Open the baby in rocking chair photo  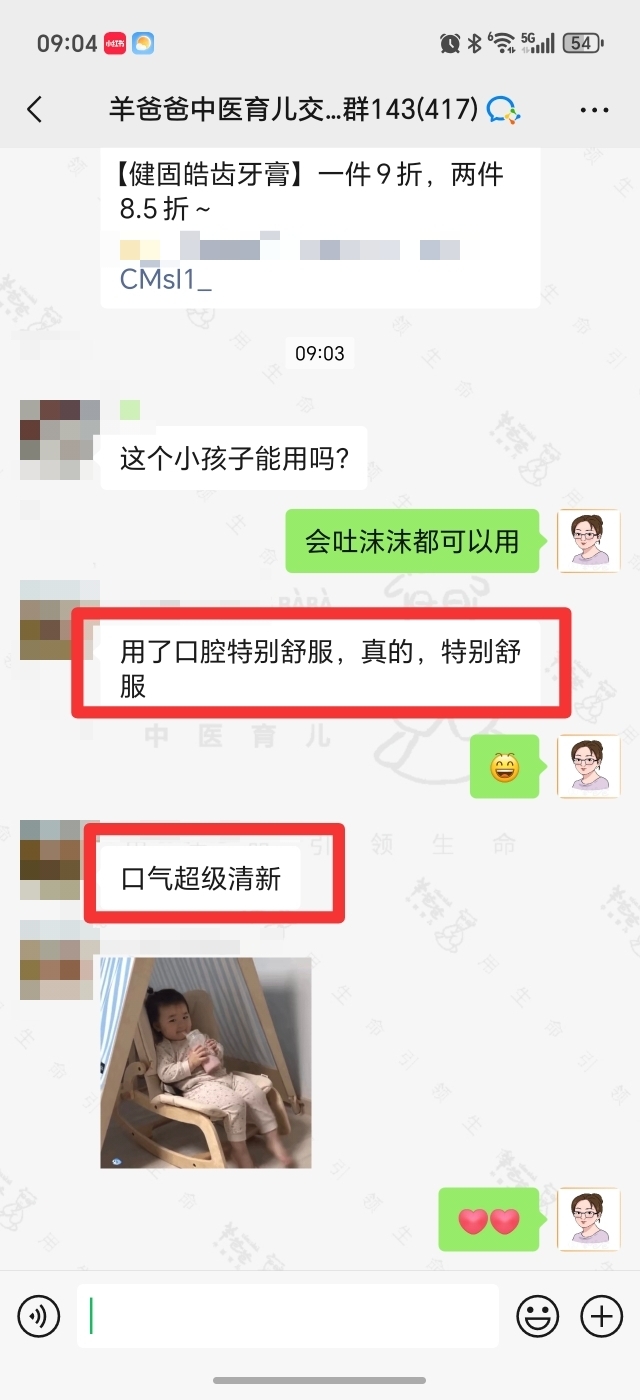click(x=206, y=1062)
